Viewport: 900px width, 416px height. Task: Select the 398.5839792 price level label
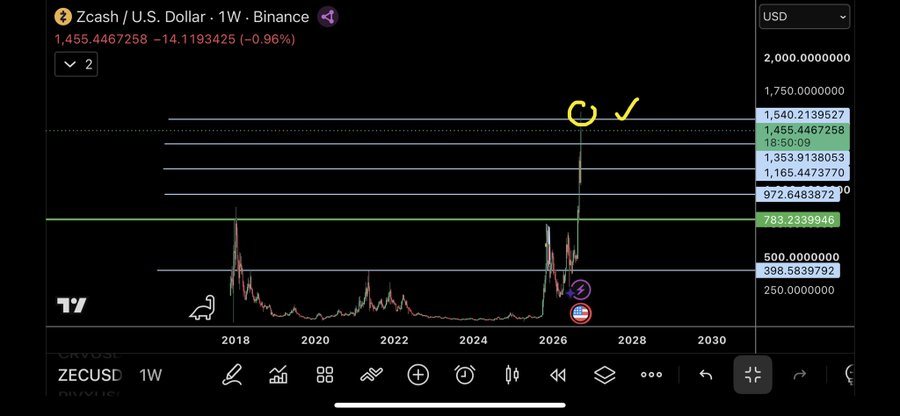coord(798,270)
